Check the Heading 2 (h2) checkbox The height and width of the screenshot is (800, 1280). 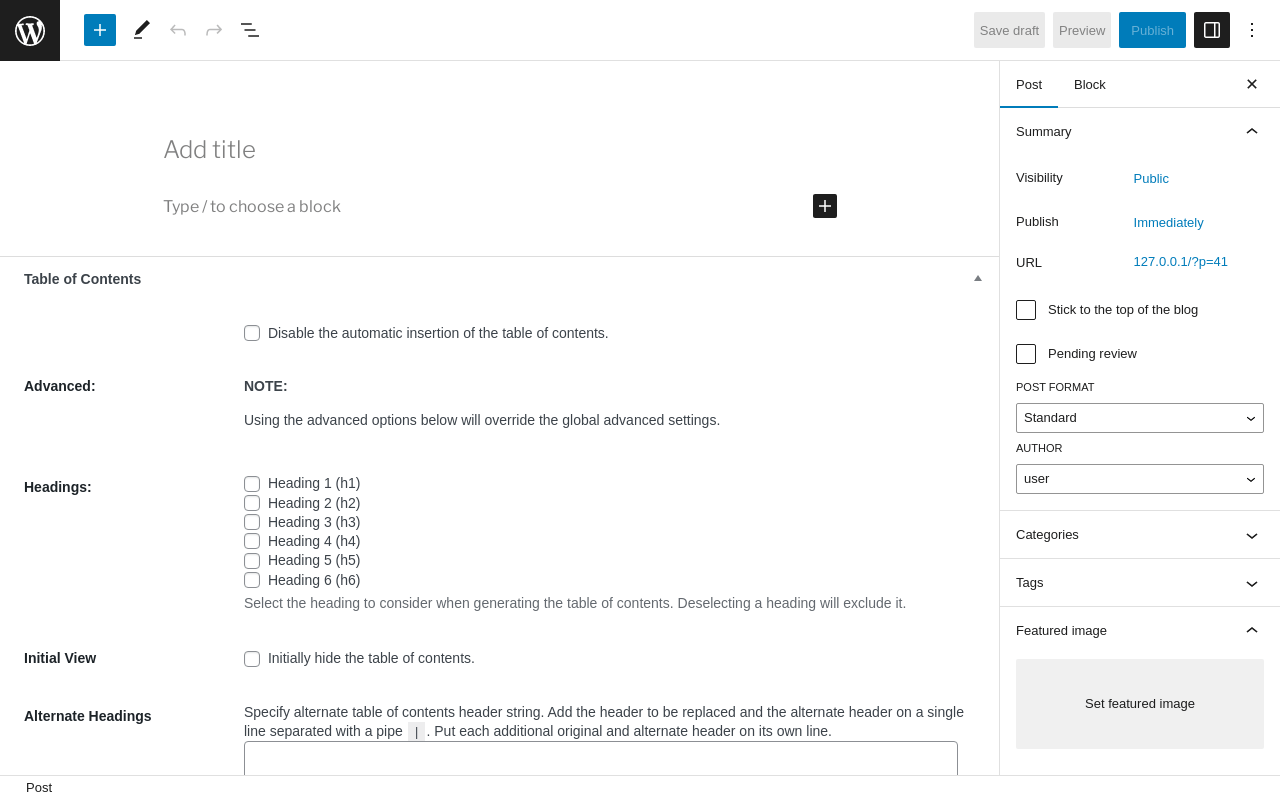click(x=252, y=503)
